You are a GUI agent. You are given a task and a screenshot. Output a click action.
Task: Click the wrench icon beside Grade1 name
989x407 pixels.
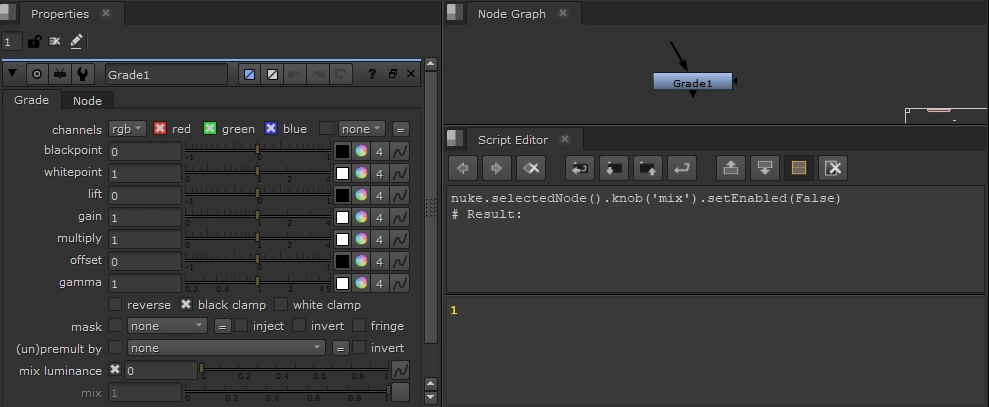click(83, 74)
